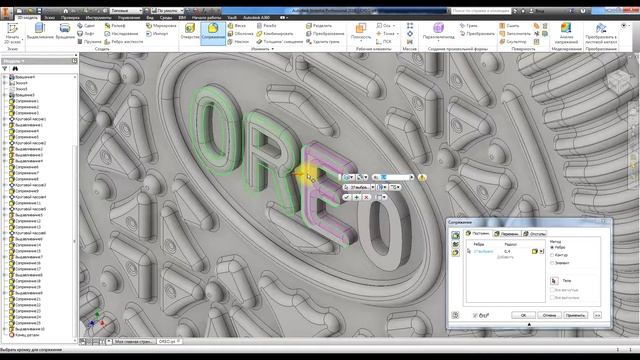Switch to the Эскиз ribbon tab
Viewport: 640px width, 360px height.
coord(49,18)
